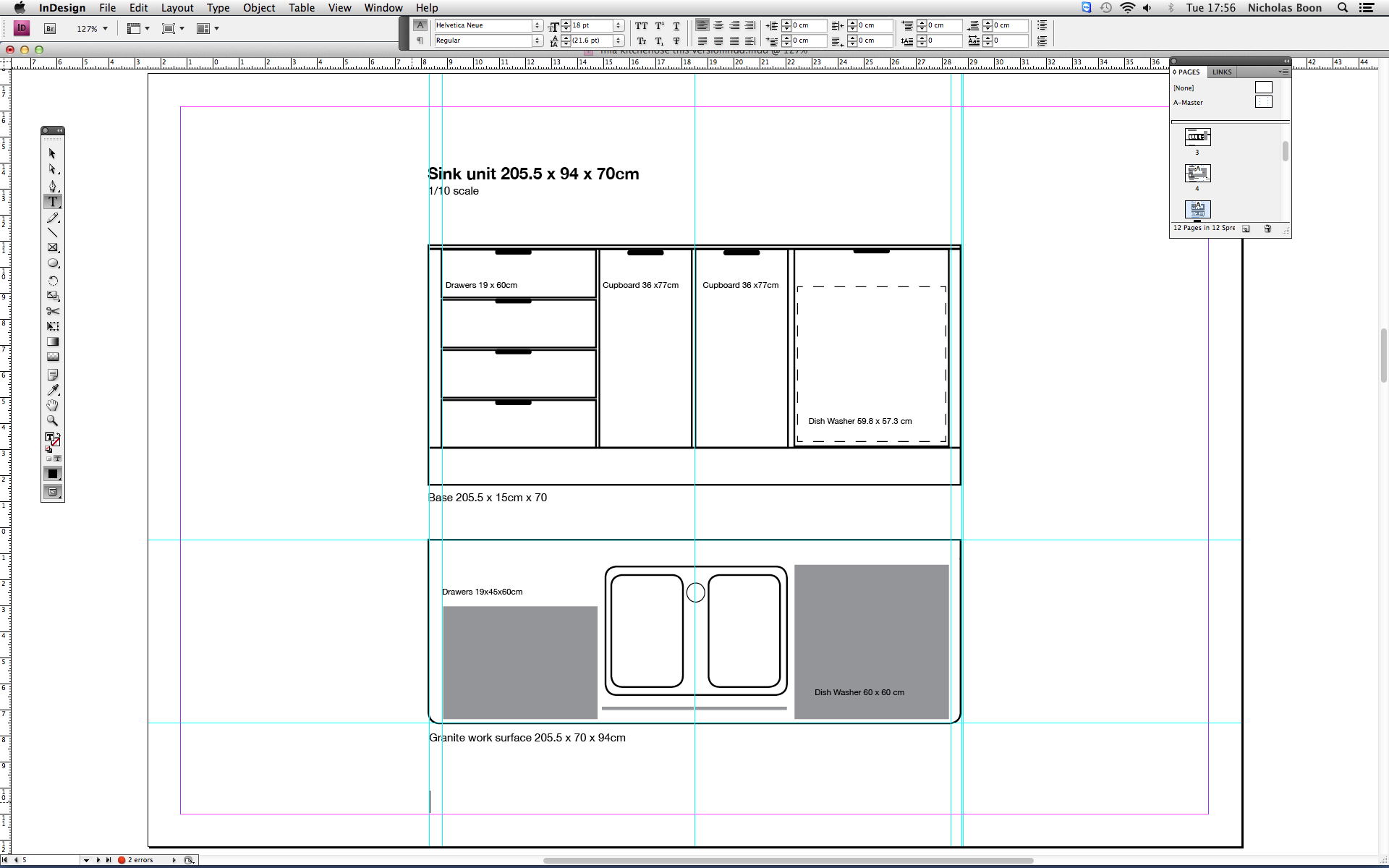This screenshot has height=868, width=1389.
Task: Select the Free Transform tool
Action: 52,326
